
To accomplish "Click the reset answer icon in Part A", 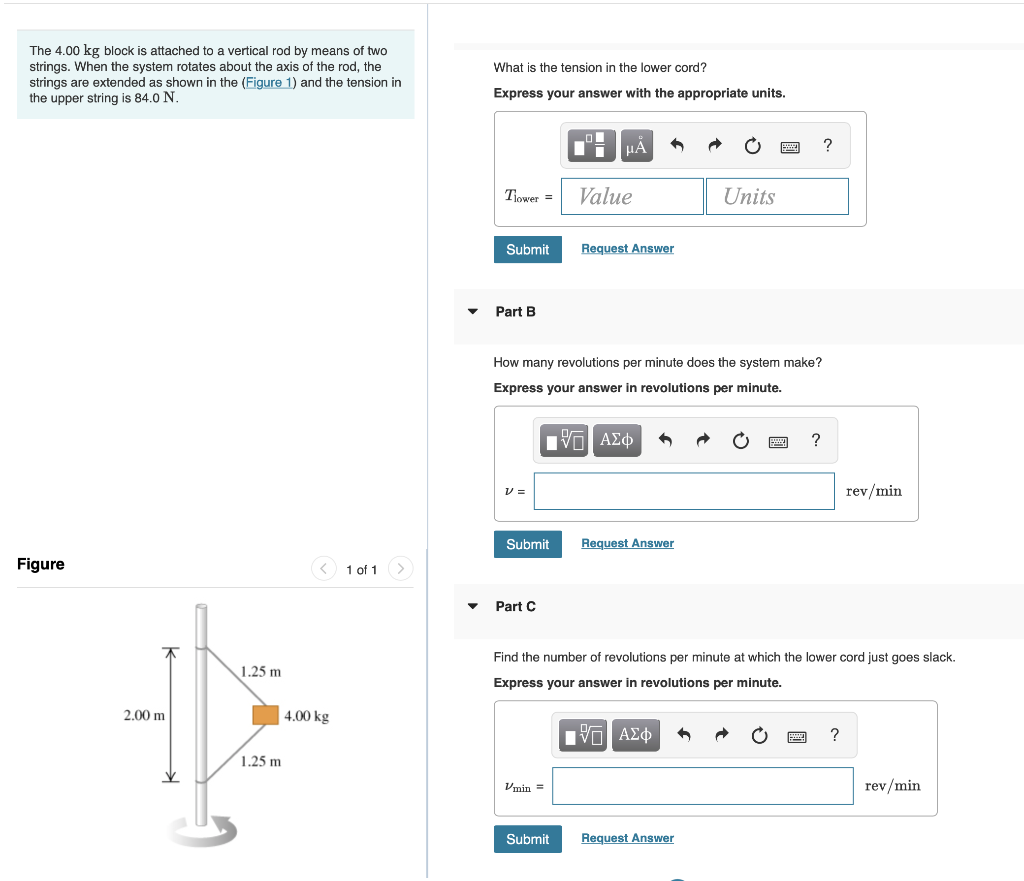I will tap(752, 145).
